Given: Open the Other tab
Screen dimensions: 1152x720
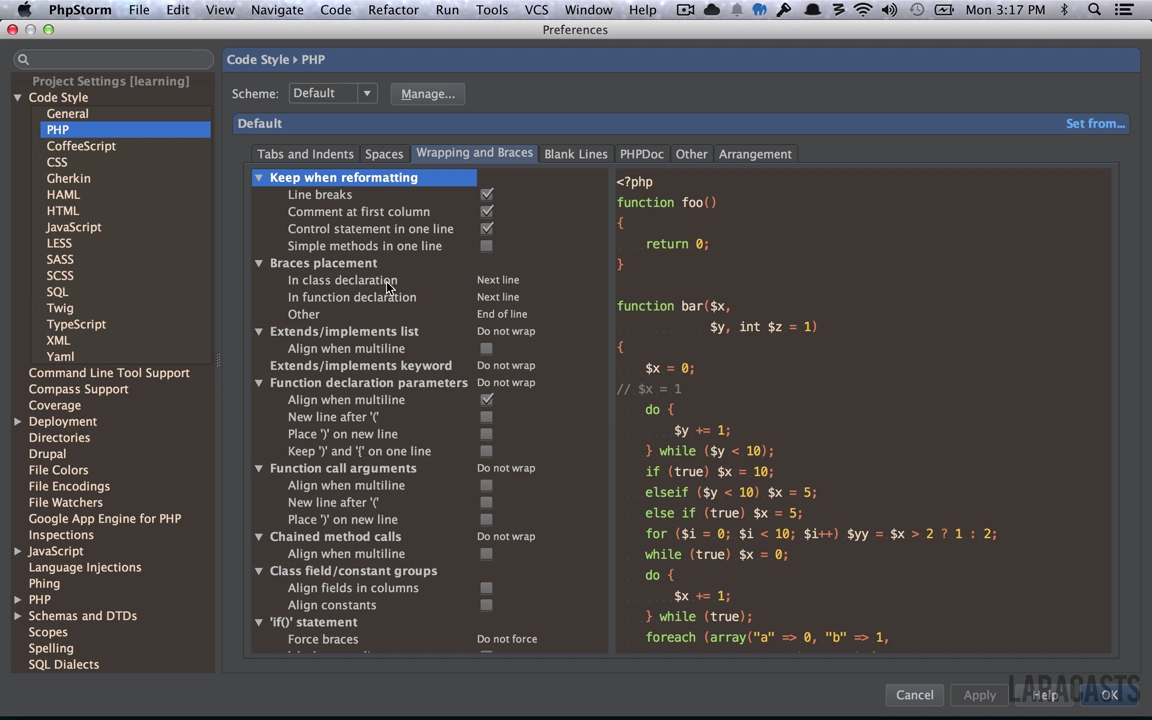Looking at the screenshot, I should click(691, 154).
